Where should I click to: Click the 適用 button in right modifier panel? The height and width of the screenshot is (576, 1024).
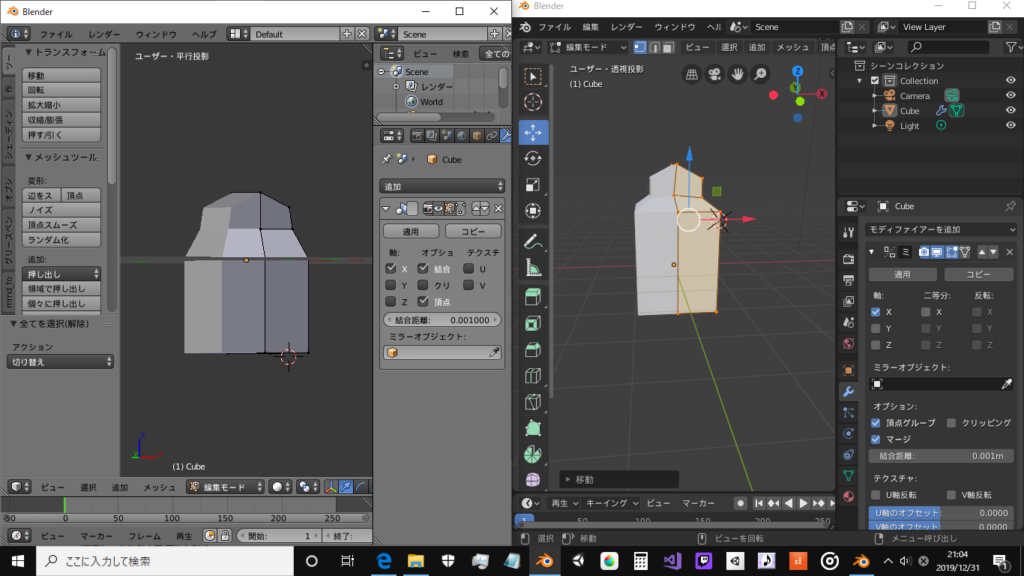click(902, 274)
